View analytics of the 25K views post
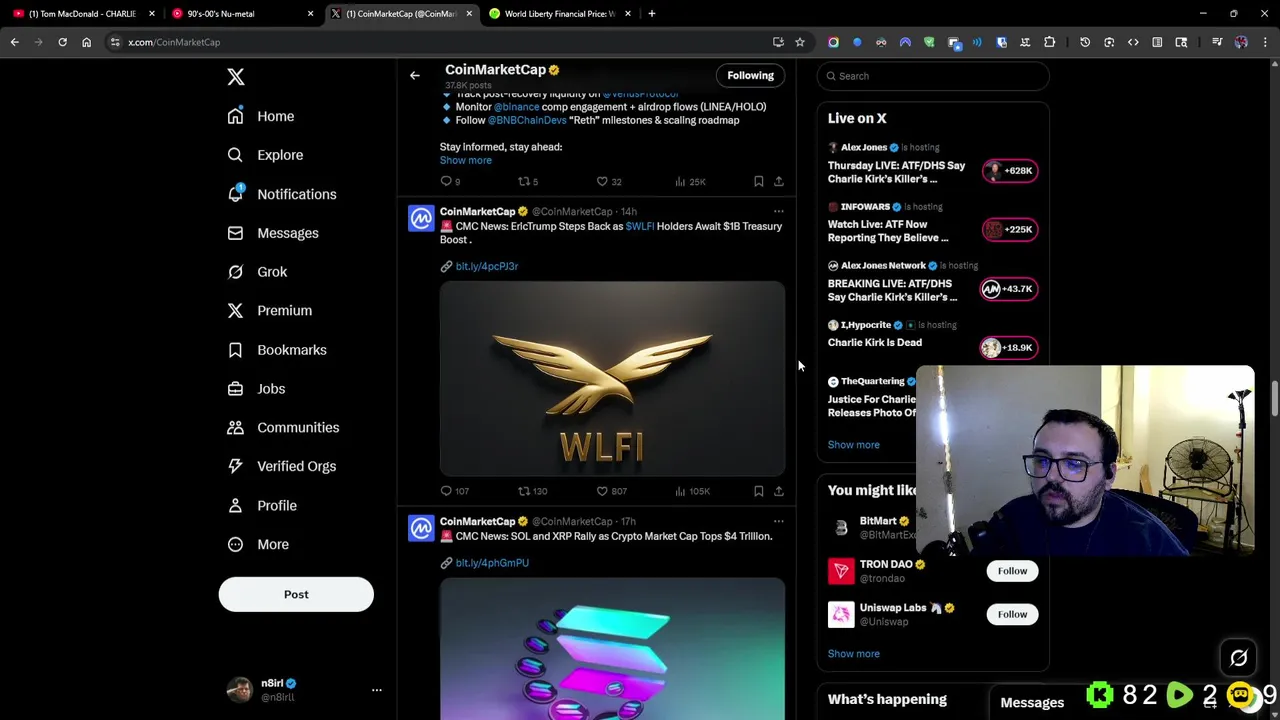Screen dimensions: 1280x720 [x=690, y=181]
